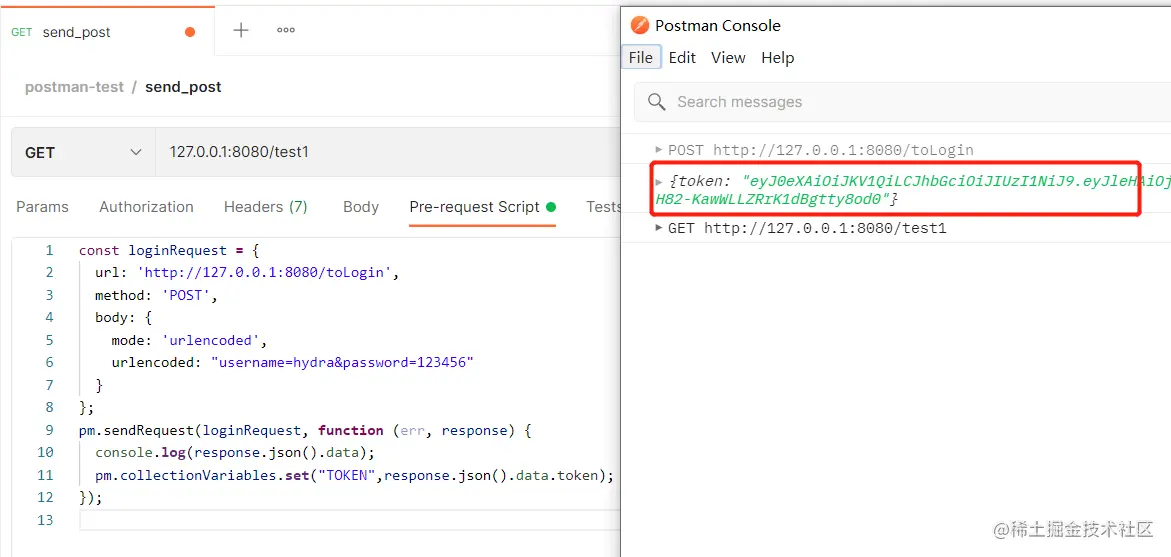Click 'urlencoded' mode value on line 5

211,340
